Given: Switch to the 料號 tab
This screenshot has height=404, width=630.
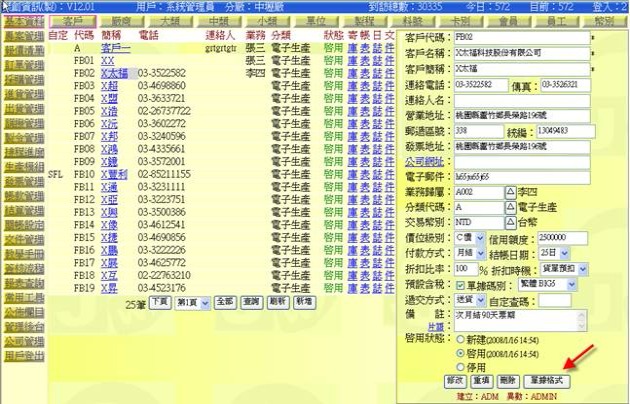Looking at the screenshot, I should point(411,20).
